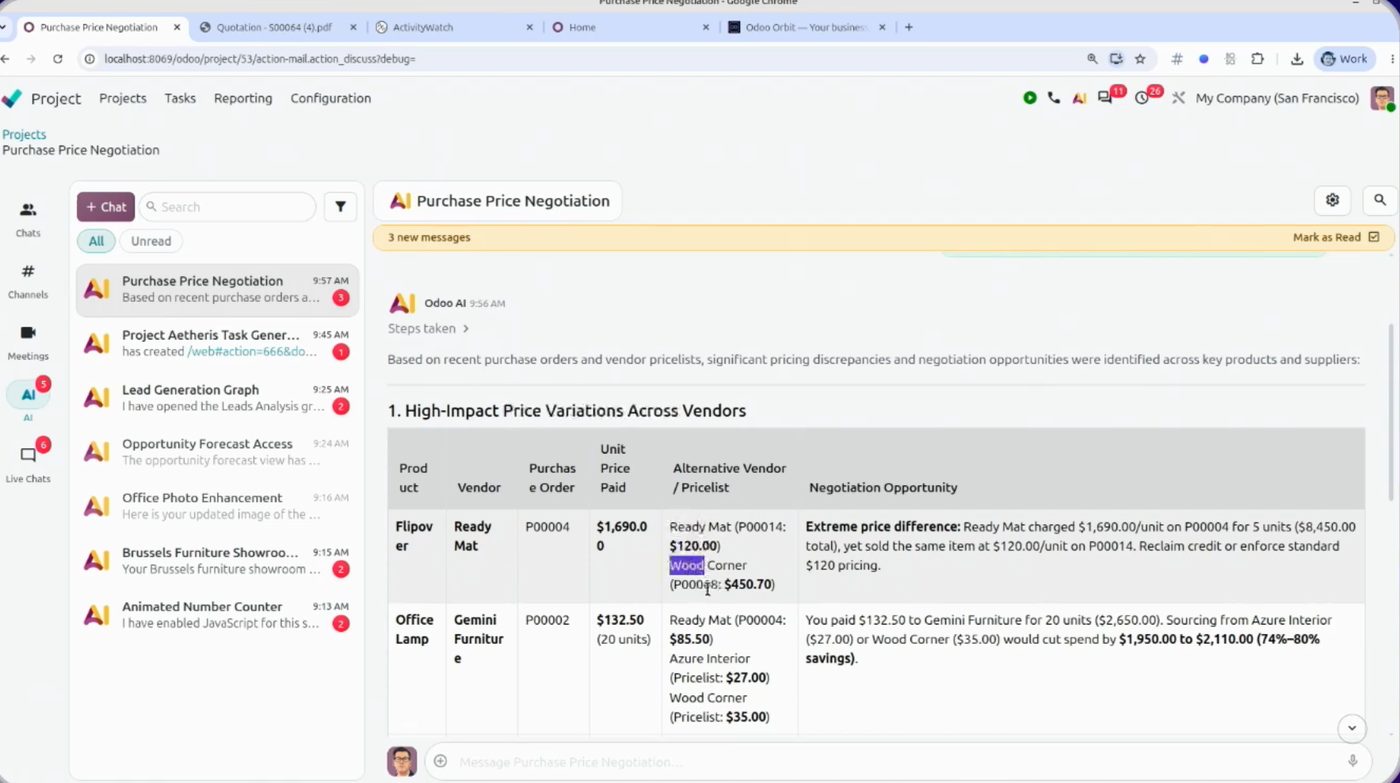
Task: Expand the Steps taken section
Action: (428, 328)
